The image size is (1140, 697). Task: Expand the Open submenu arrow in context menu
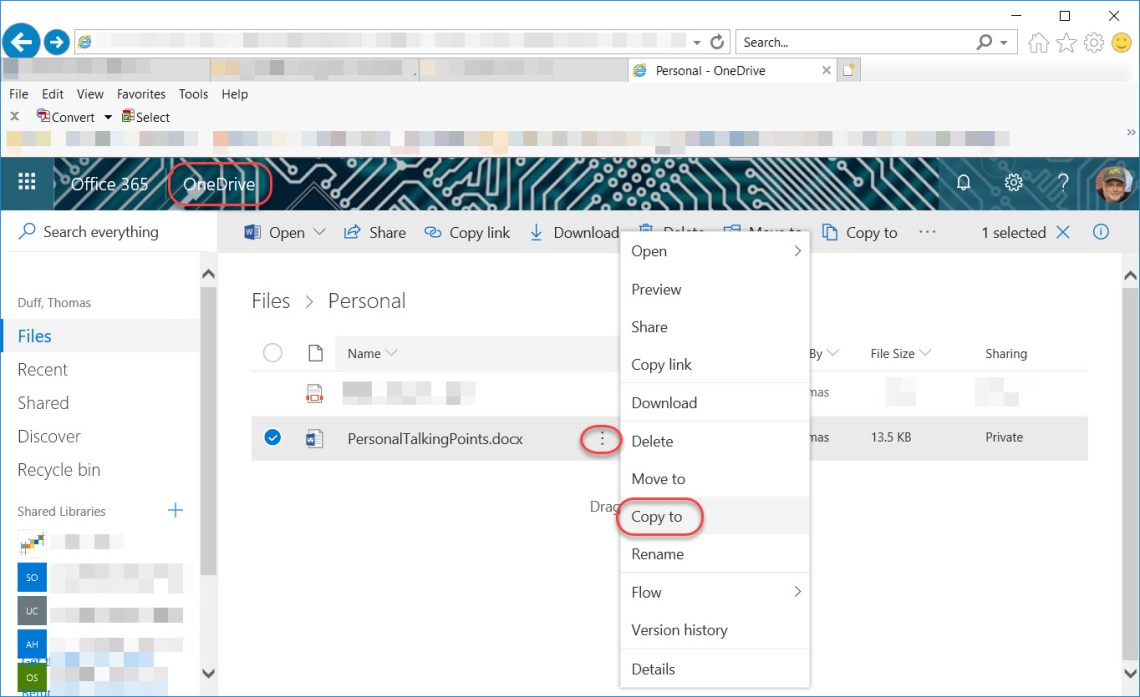pyautogui.click(x=797, y=252)
